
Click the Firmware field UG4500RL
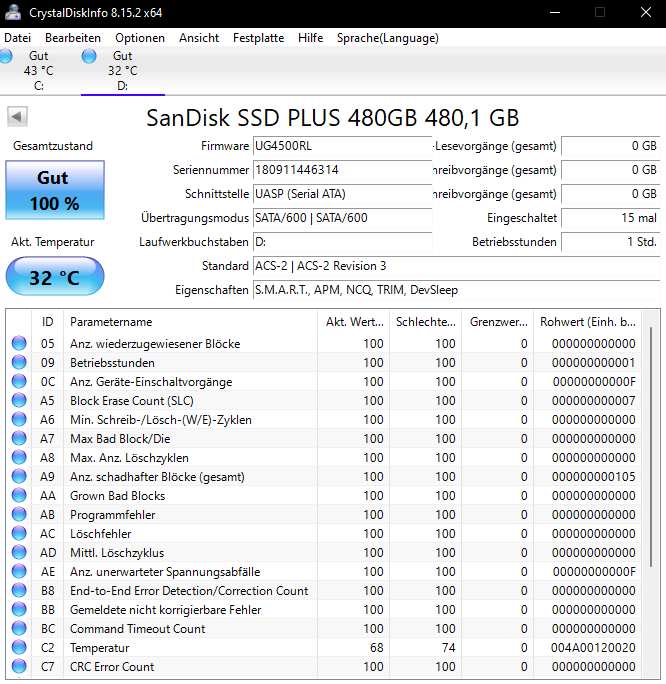pos(342,146)
